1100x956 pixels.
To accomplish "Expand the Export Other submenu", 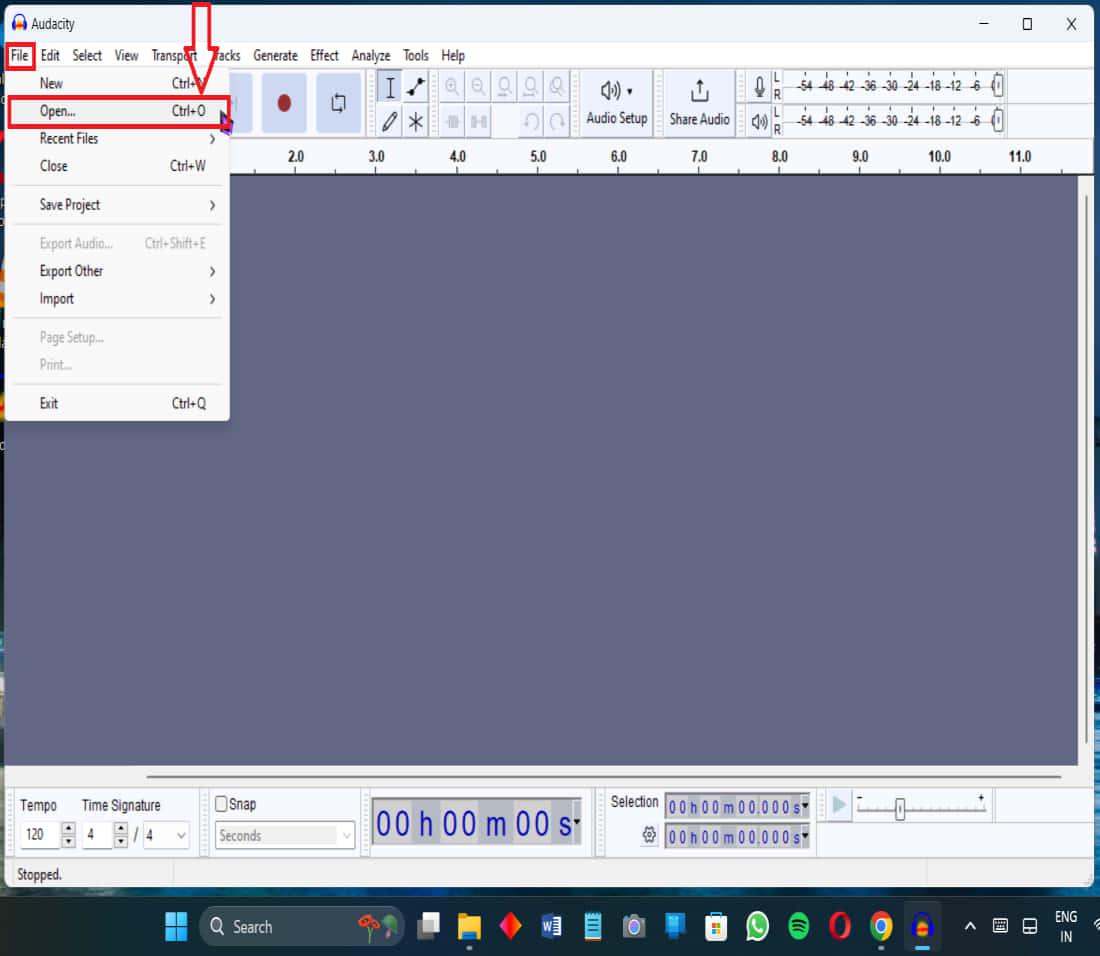I will 117,271.
